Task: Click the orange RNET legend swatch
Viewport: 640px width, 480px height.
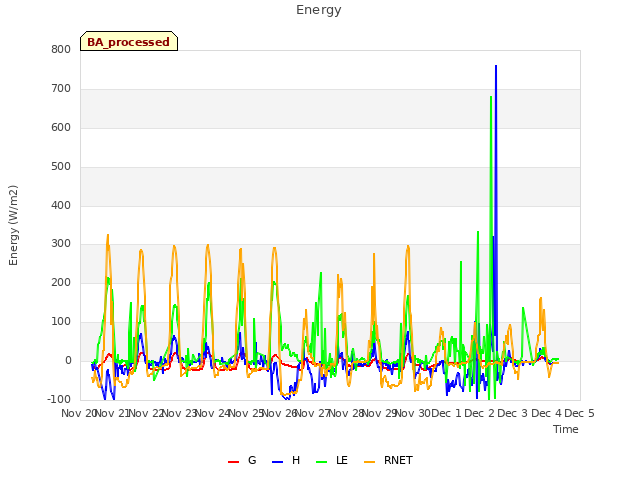Action: pyautogui.click(x=369, y=462)
